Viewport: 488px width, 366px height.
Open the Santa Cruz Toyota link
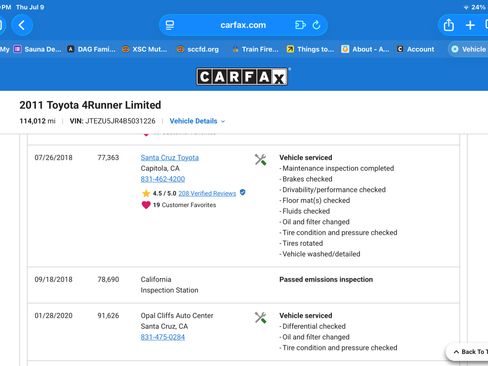click(x=170, y=158)
